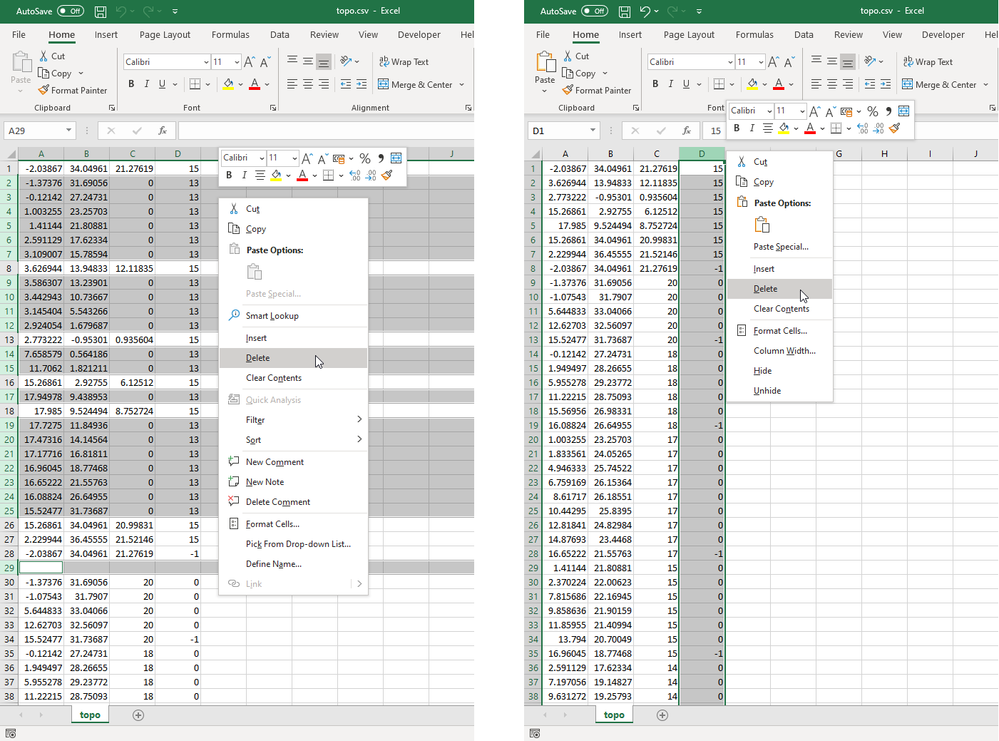Apply italic from the floating mini toolbar
Viewport: 999px width, 741px height.
coord(244,175)
